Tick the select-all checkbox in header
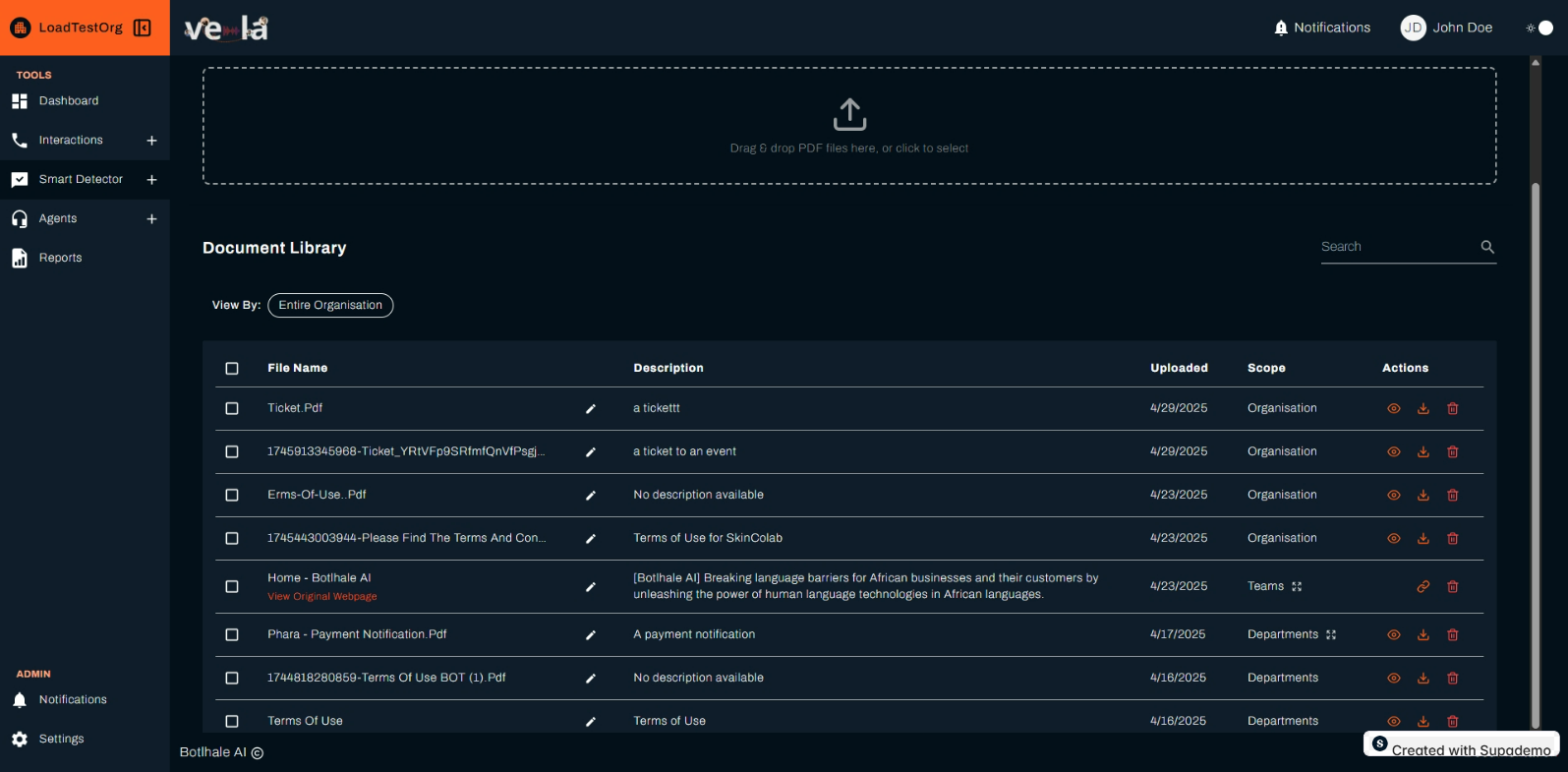This screenshot has width=1568, height=772. 232,368
